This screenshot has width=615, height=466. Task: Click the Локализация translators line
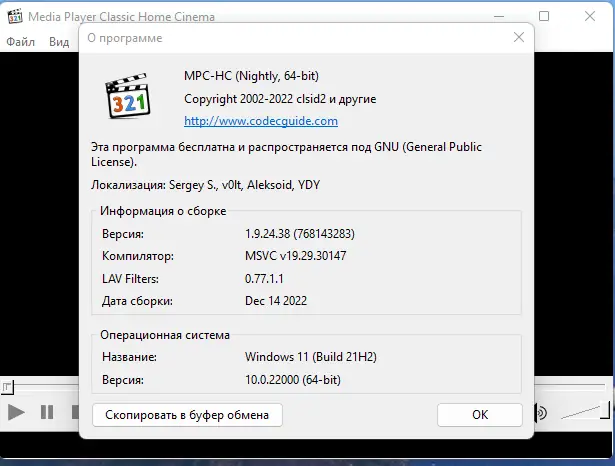point(206,185)
